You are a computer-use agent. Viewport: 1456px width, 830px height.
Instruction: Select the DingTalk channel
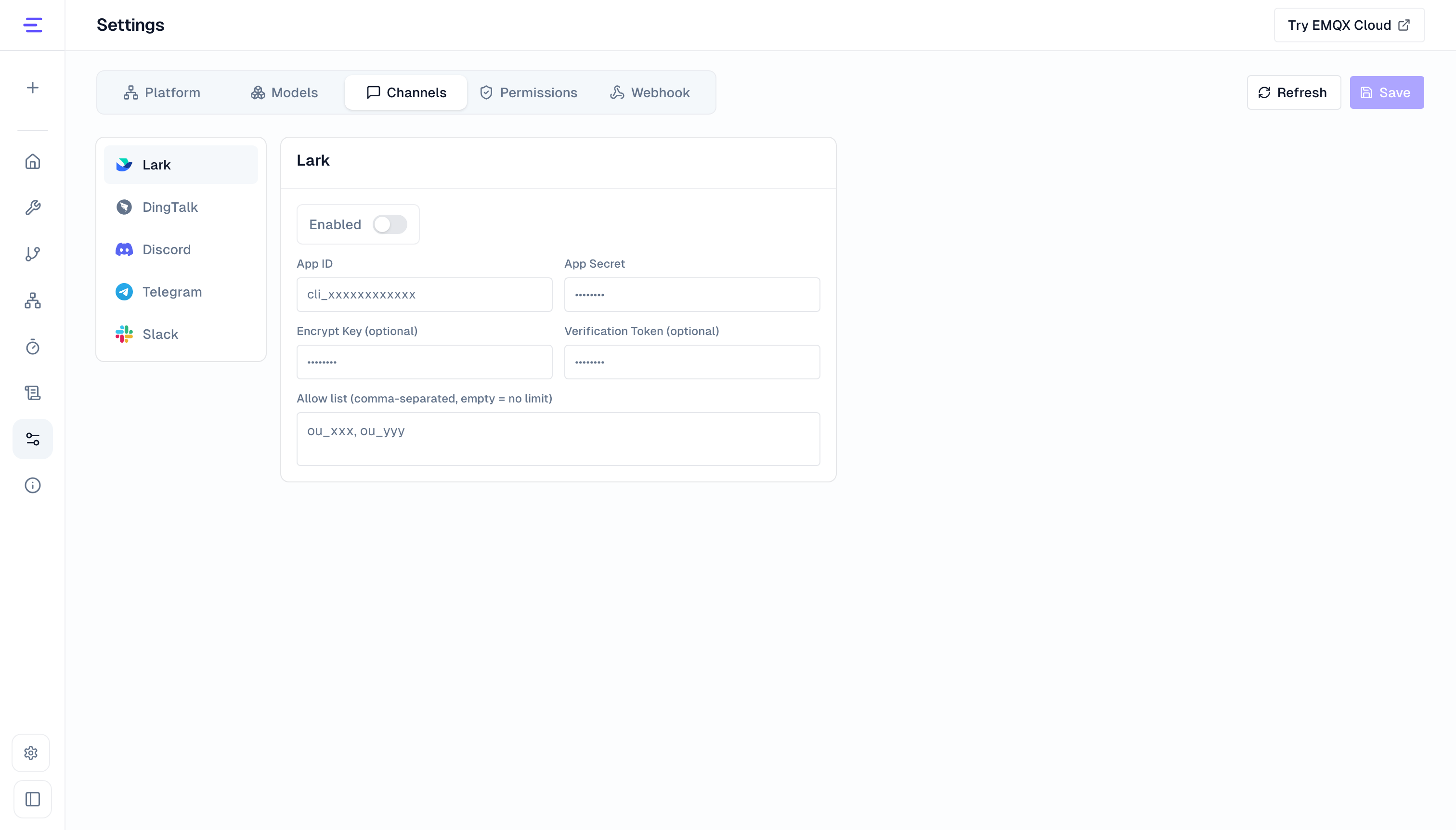[x=181, y=207]
